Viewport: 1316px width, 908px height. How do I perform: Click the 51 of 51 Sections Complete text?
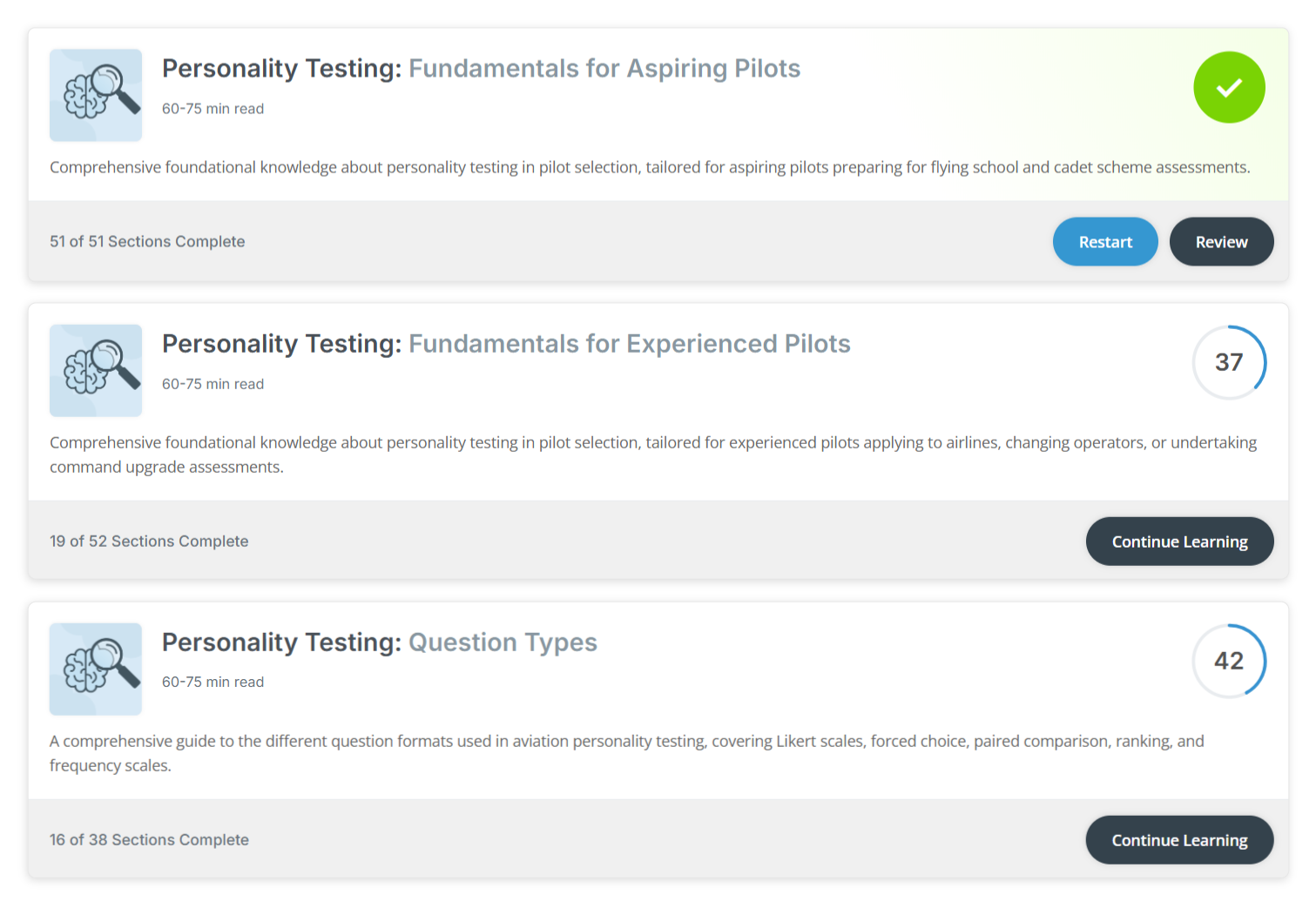pyautogui.click(x=147, y=242)
